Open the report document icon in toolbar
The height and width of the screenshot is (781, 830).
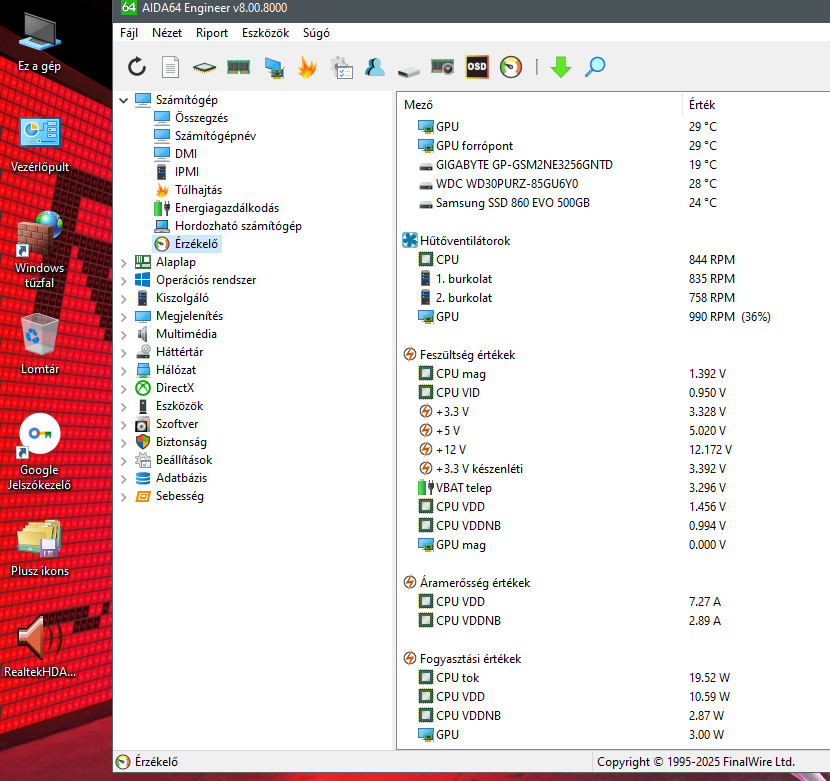pyautogui.click(x=171, y=67)
